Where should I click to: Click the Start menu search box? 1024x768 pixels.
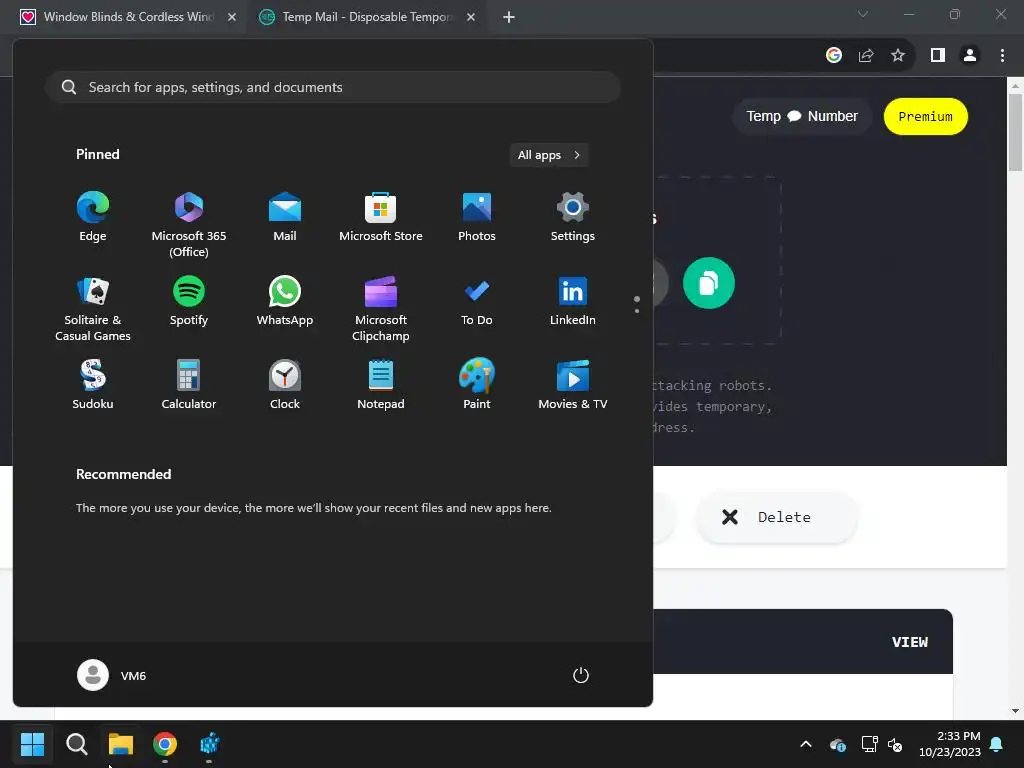tap(333, 87)
